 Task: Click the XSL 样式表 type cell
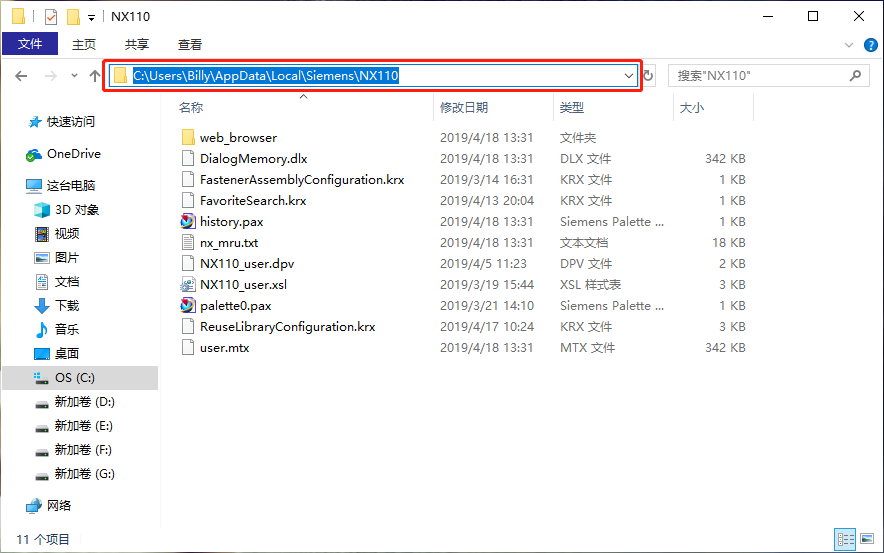click(x=590, y=285)
